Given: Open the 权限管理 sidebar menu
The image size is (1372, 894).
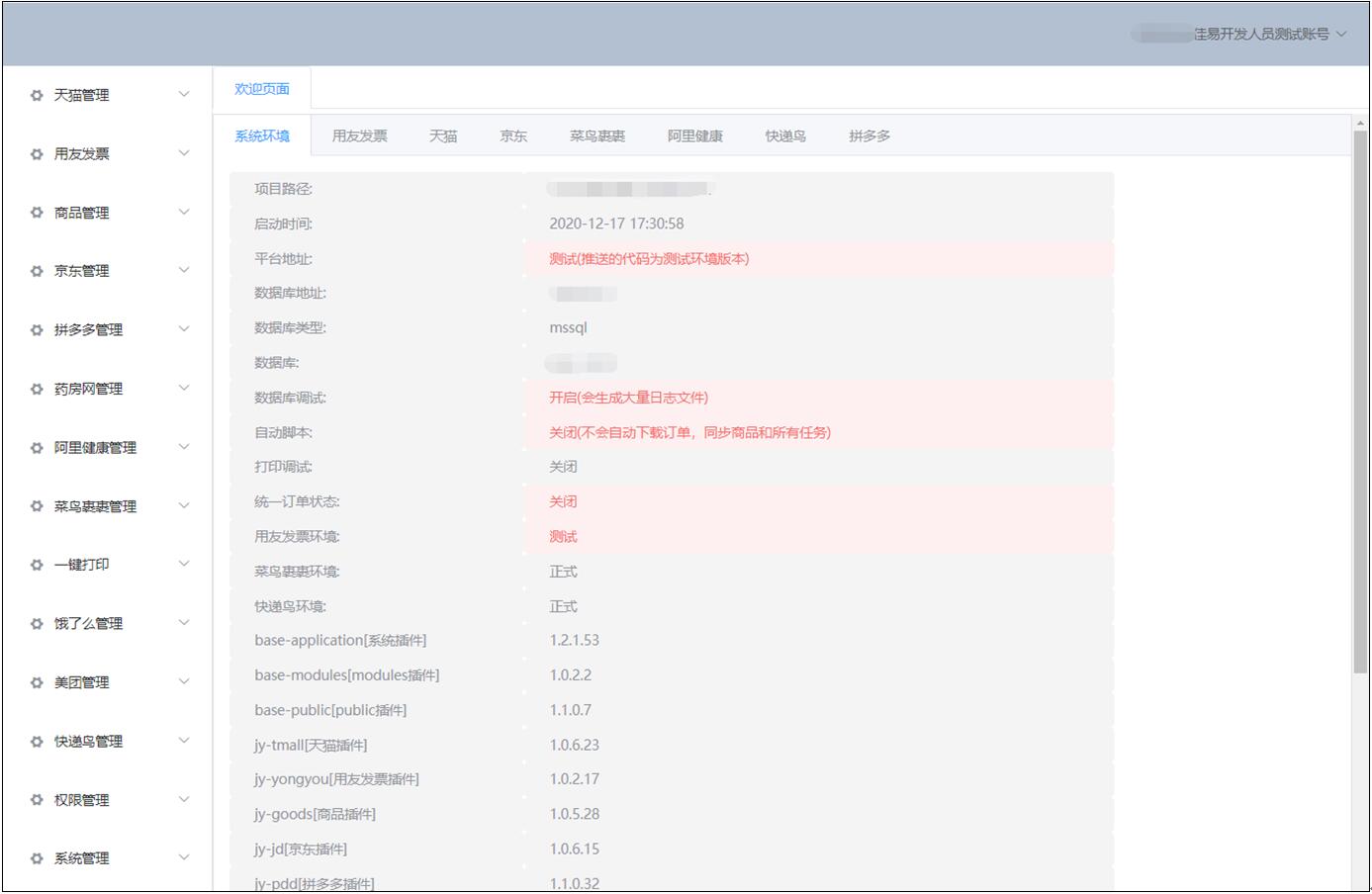Looking at the screenshot, I should pyautogui.click(x=82, y=800).
